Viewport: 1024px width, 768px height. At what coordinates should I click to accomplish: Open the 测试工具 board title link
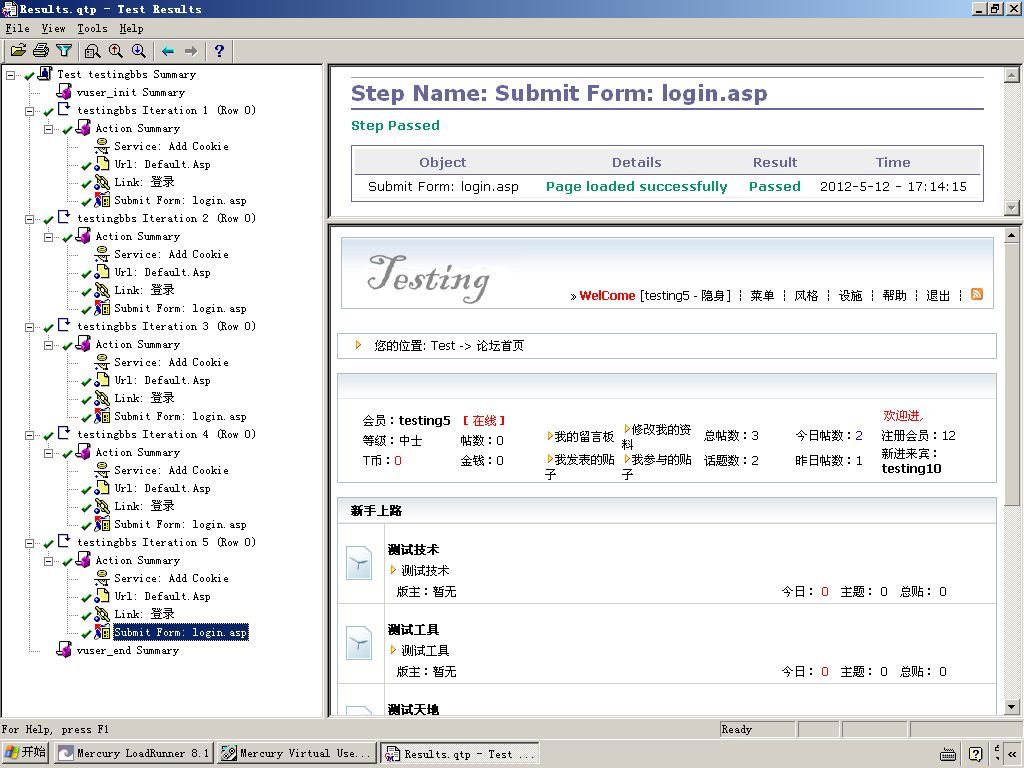coord(413,630)
